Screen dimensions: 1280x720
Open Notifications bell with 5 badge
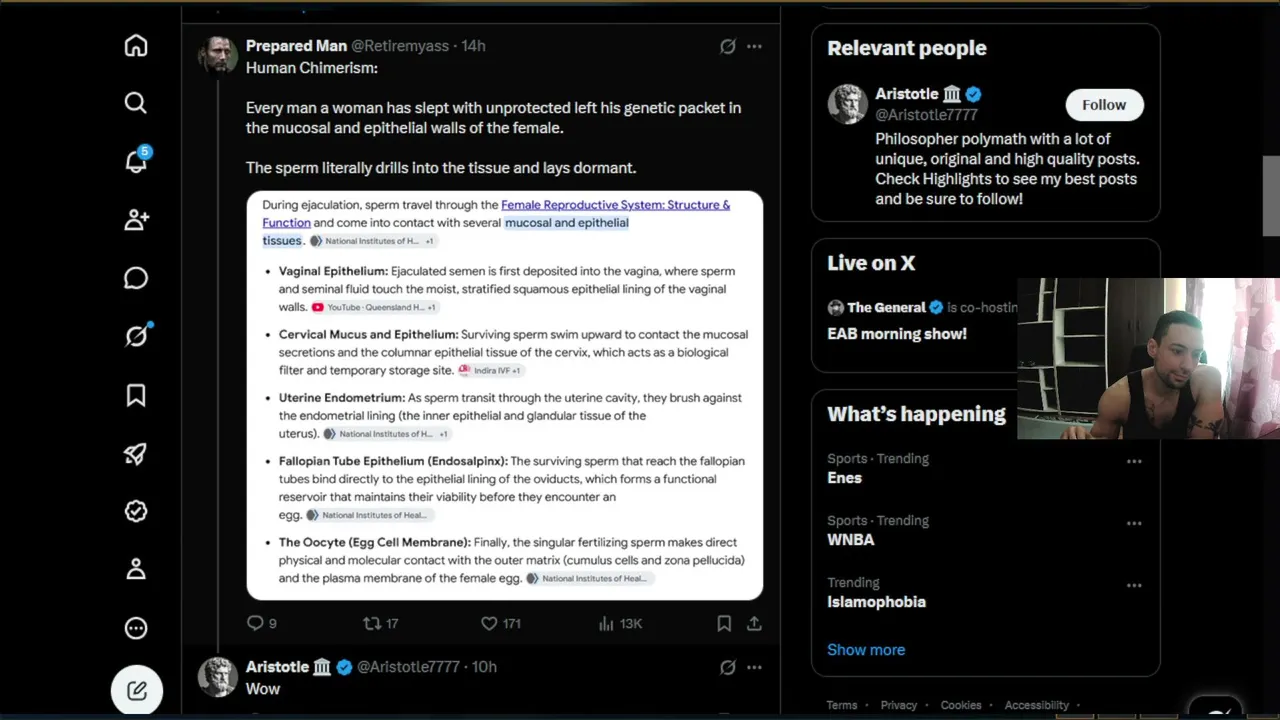pyautogui.click(x=136, y=161)
